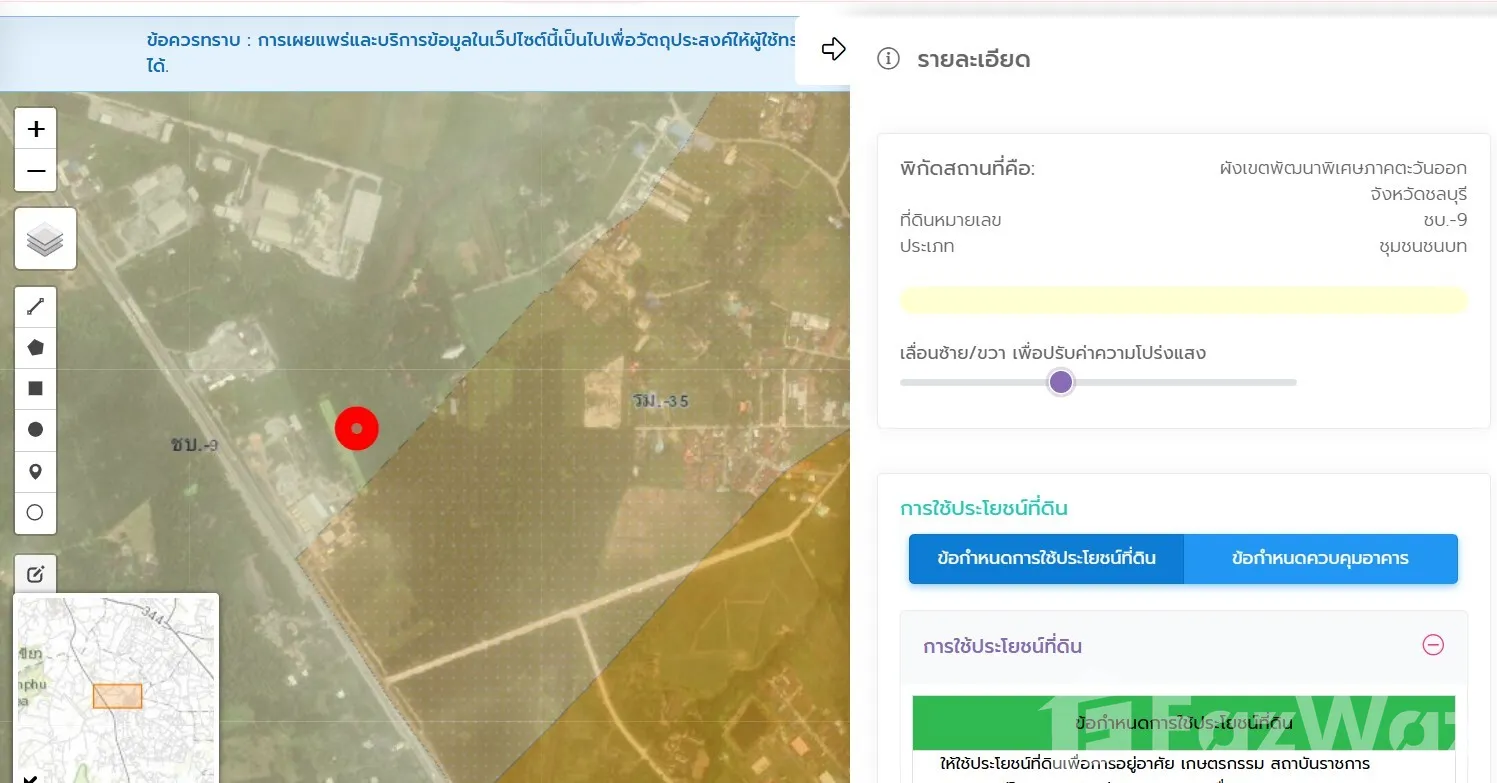Click the yellow land-type color bar
Viewport: 1497px width, 783px height.
click(x=1183, y=300)
